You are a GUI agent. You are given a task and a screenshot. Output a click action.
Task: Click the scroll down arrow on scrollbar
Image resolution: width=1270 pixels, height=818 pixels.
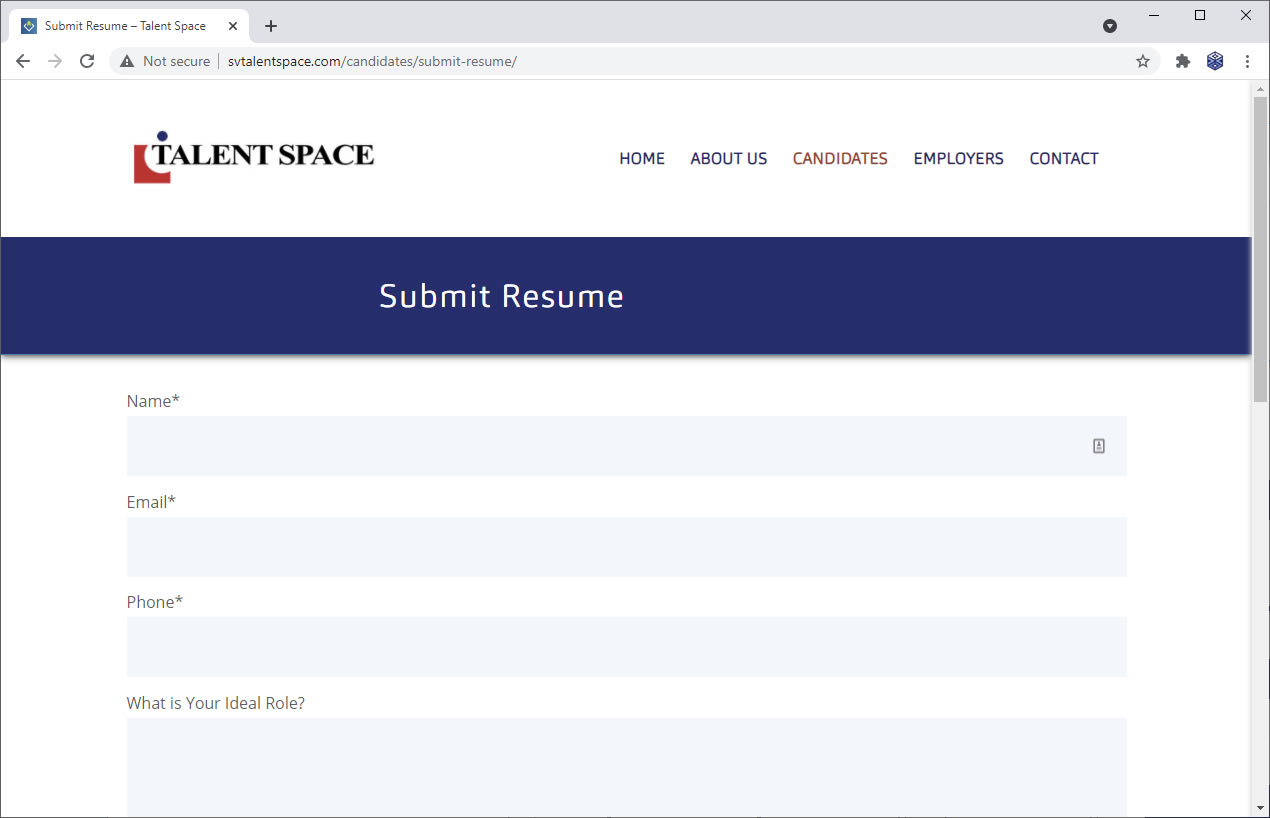[1260, 807]
